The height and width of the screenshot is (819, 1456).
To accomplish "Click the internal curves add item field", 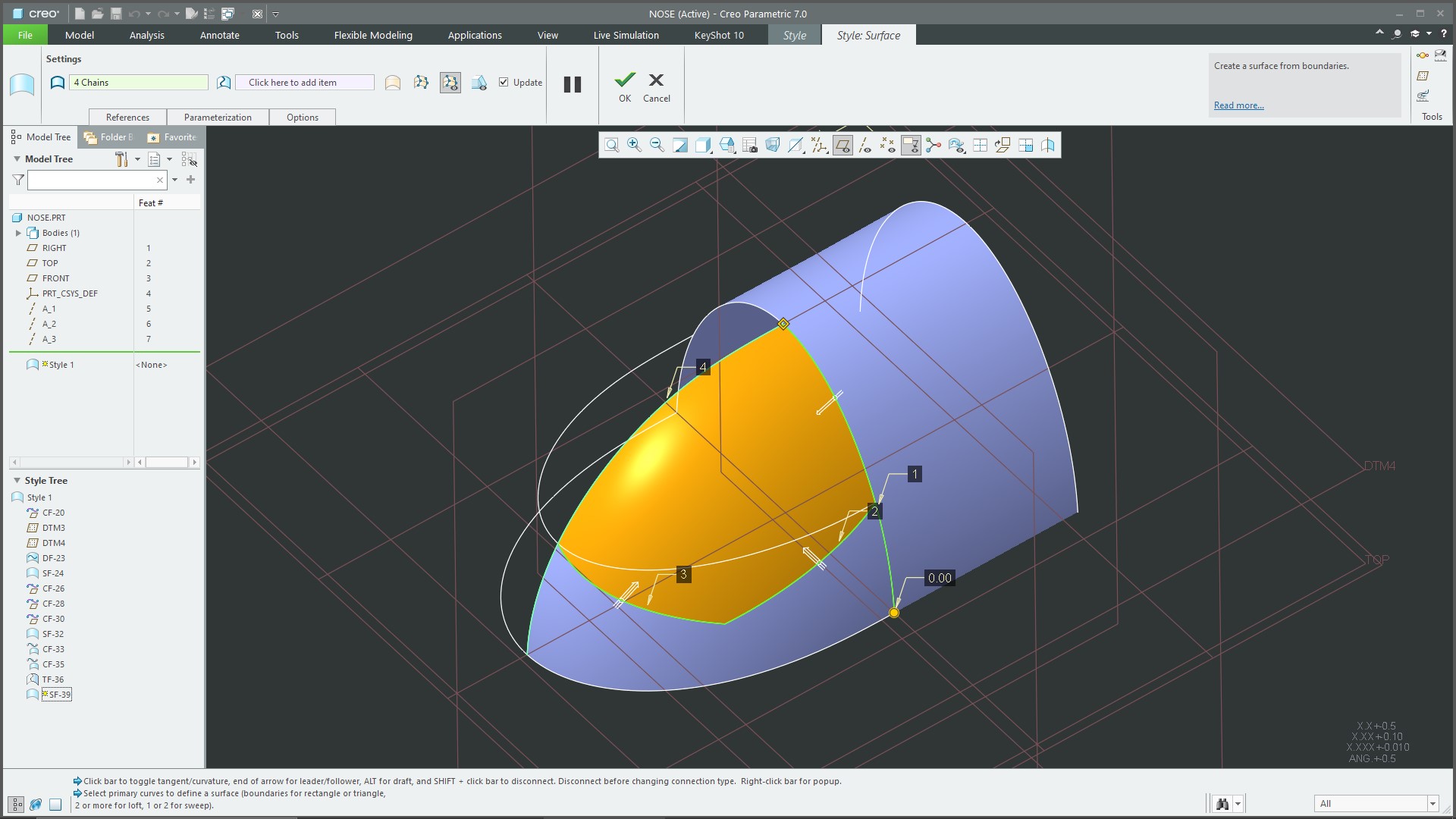I will pos(304,83).
